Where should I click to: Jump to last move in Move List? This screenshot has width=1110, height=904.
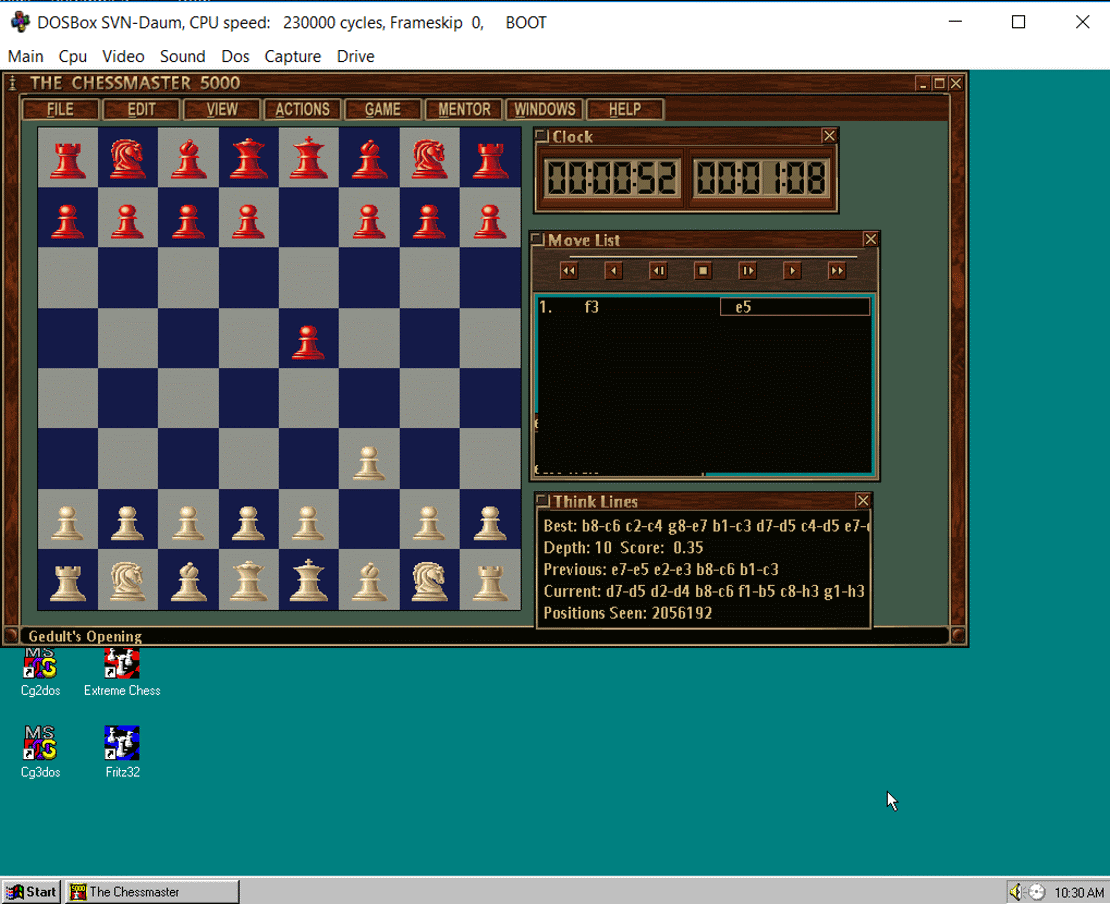click(x=837, y=270)
